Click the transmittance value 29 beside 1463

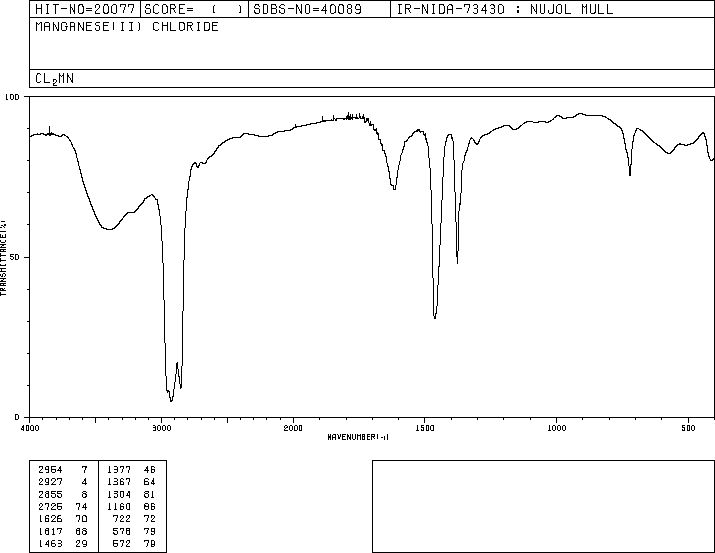(81, 543)
